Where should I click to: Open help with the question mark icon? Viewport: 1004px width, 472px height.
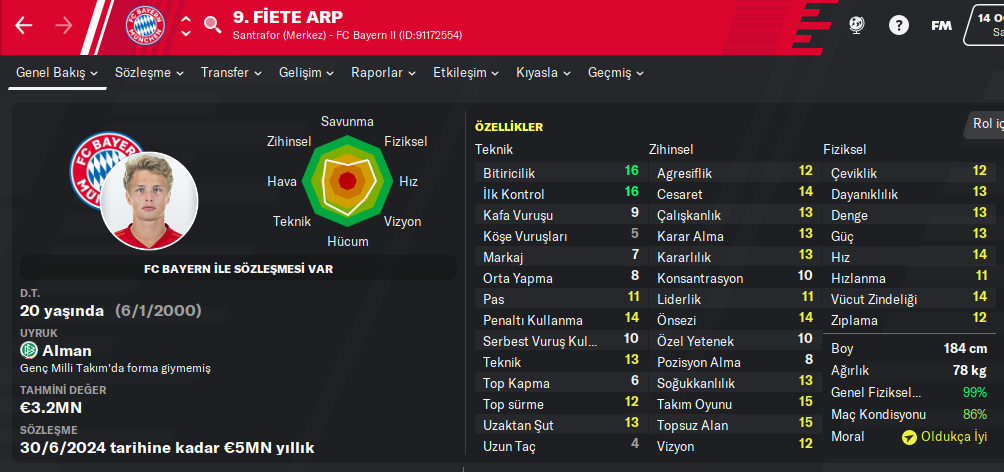click(899, 26)
